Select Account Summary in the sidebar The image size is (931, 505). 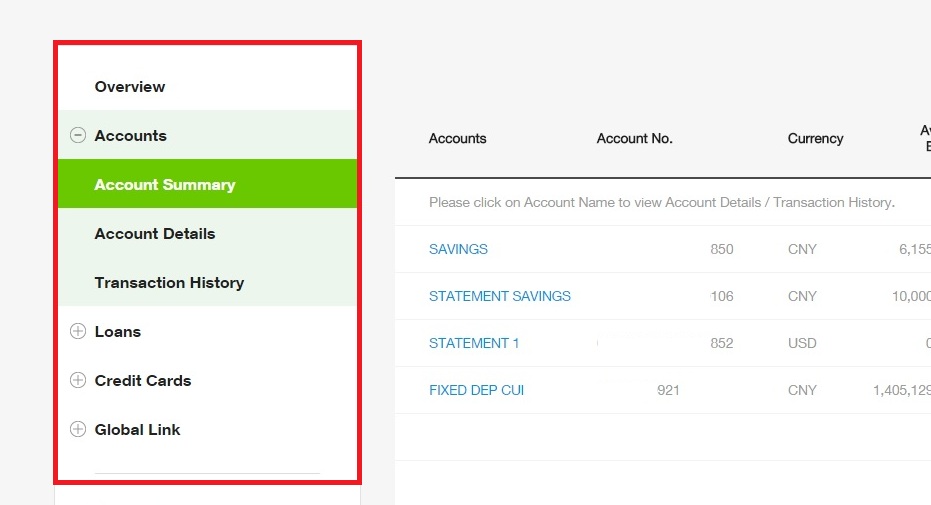pyautogui.click(x=207, y=184)
